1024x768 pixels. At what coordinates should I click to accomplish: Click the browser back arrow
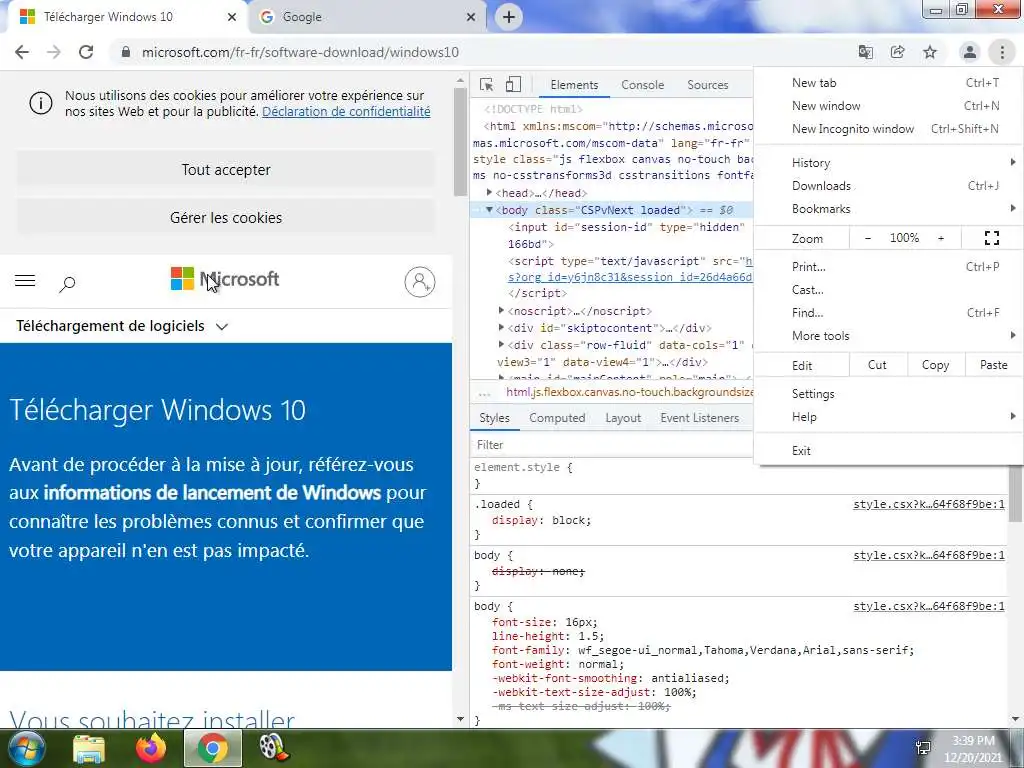pyautogui.click(x=22, y=52)
